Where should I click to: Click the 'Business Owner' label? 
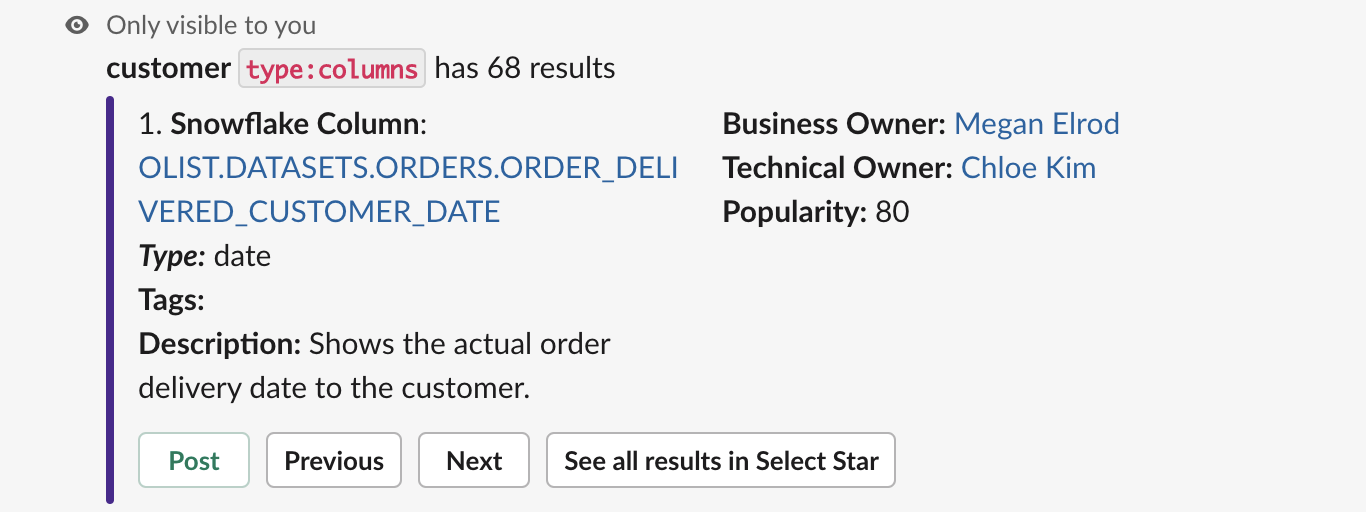click(x=834, y=124)
